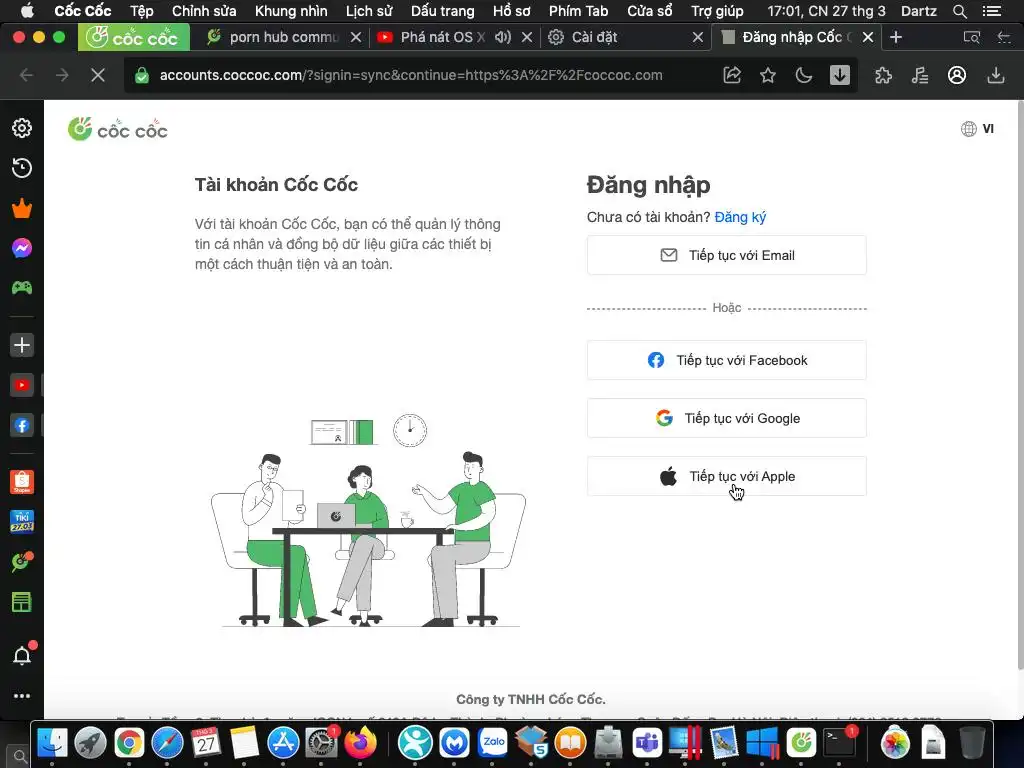Viewport: 1024px width, 768px height.
Task: Click Tiếp tục với Email
Action: [727, 255]
